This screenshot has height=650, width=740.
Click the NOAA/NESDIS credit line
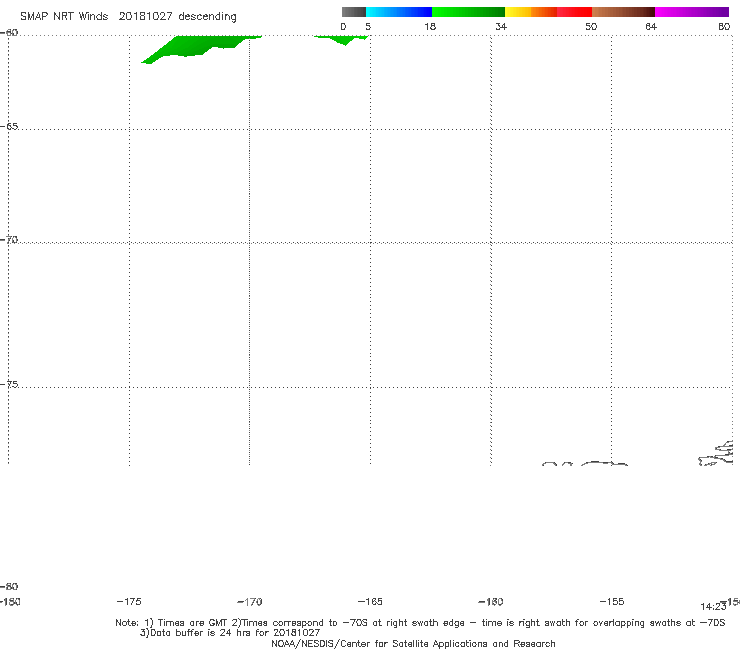coord(413,644)
